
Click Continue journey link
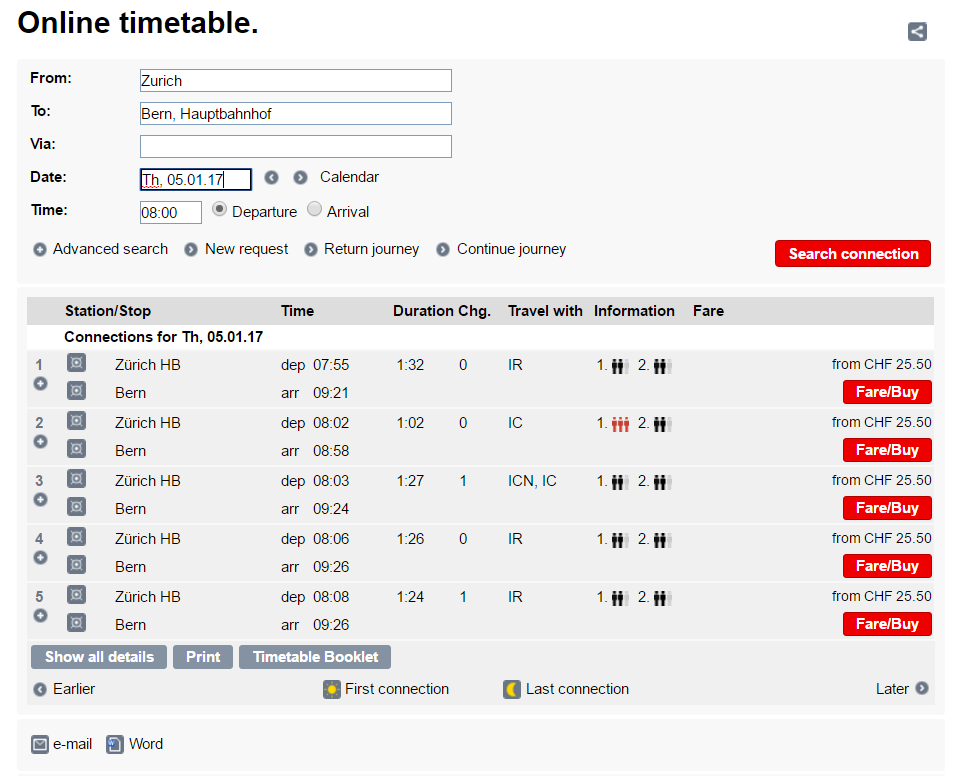point(501,249)
